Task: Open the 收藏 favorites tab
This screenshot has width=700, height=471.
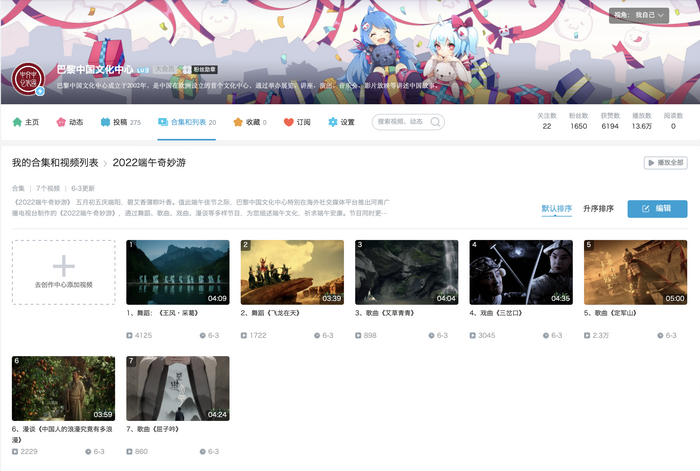Action: [x=250, y=122]
